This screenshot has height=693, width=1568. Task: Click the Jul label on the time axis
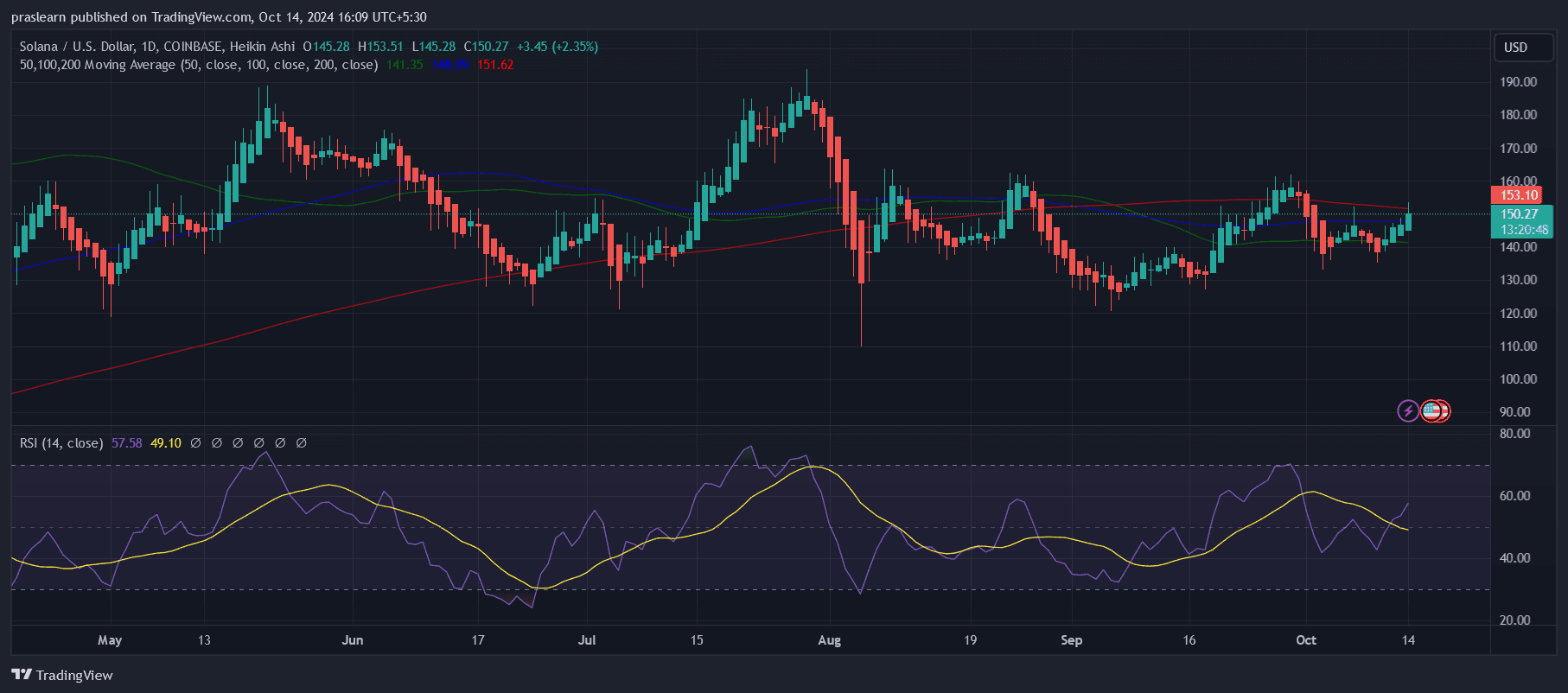[x=587, y=640]
